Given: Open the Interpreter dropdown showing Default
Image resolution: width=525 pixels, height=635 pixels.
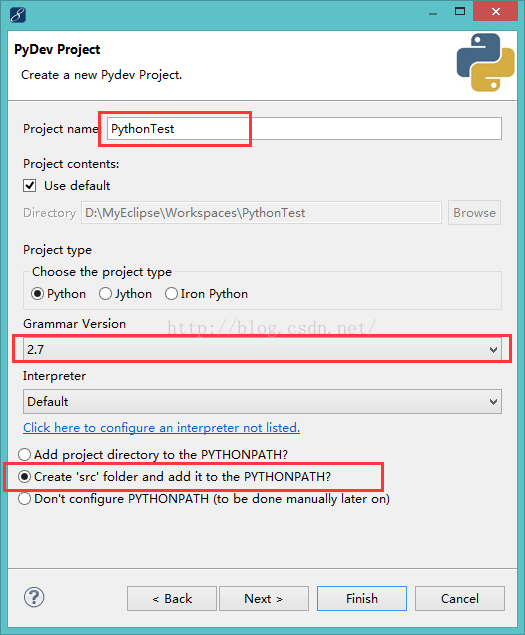Looking at the screenshot, I should point(262,401).
